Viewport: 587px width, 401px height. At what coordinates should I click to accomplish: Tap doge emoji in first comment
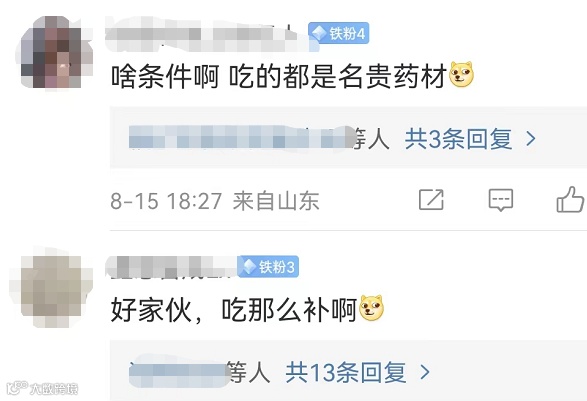tap(462, 75)
